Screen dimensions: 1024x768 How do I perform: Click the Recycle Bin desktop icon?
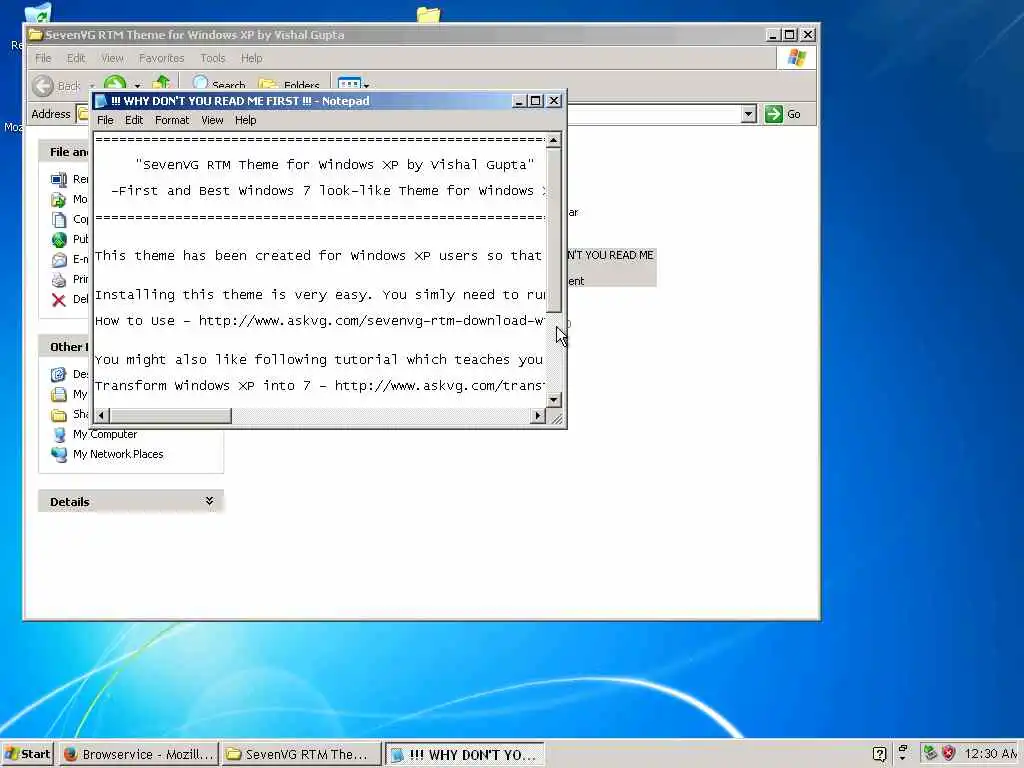[x=37, y=13]
